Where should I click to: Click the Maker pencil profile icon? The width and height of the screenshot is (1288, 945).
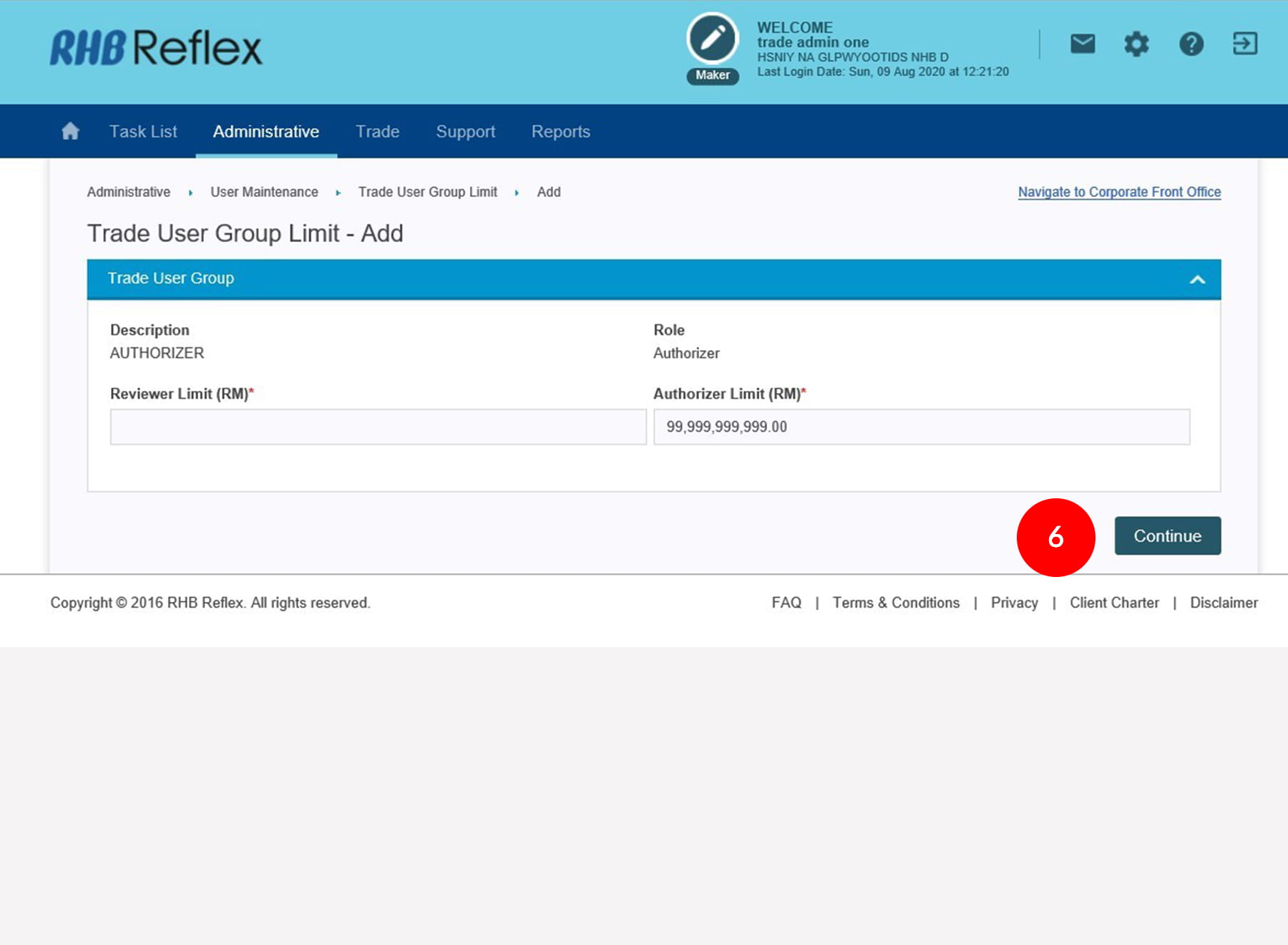coord(712,39)
